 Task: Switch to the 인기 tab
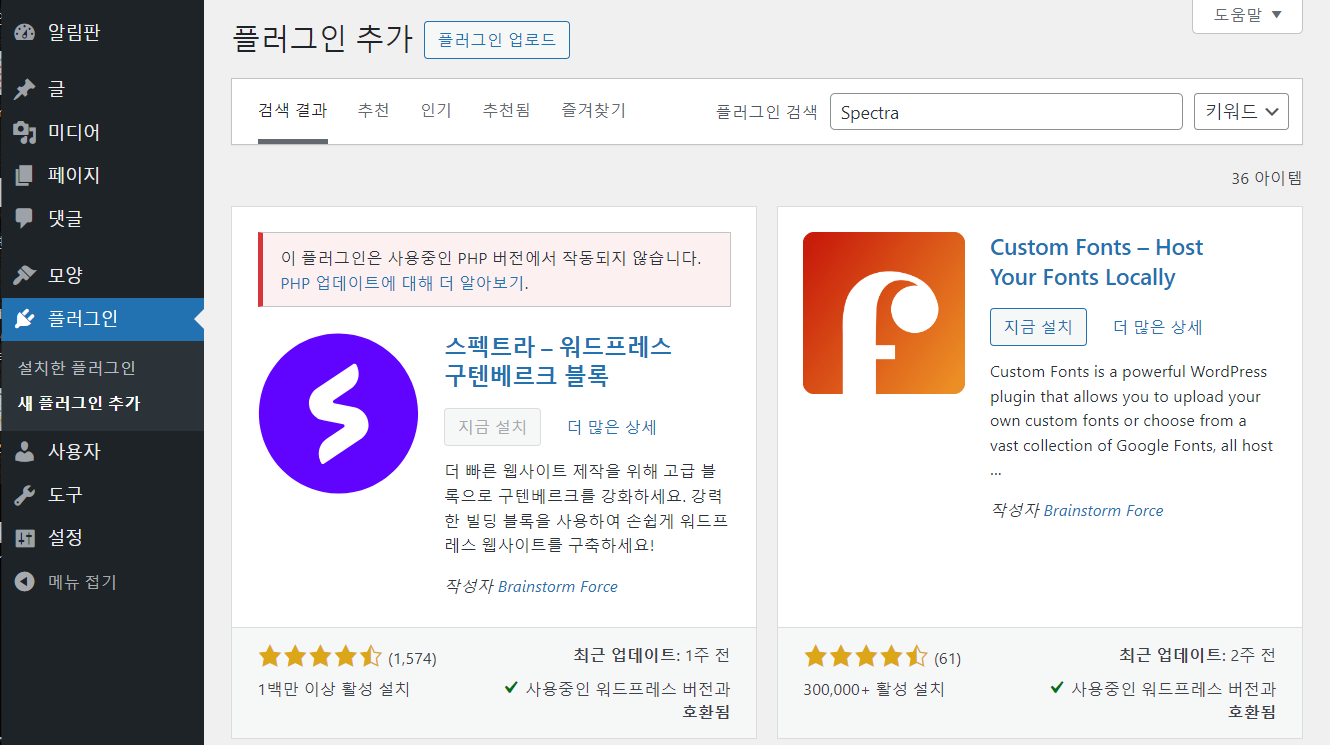pos(436,111)
